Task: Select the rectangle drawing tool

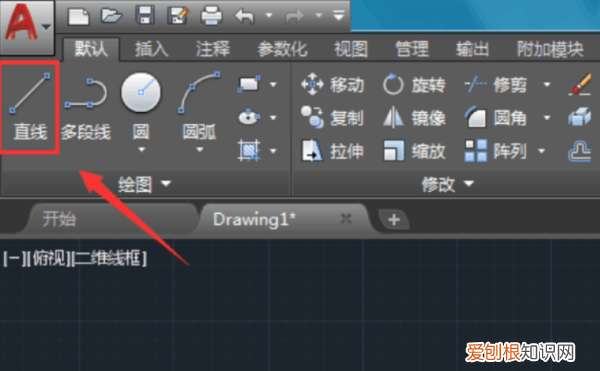Action: tap(249, 84)
